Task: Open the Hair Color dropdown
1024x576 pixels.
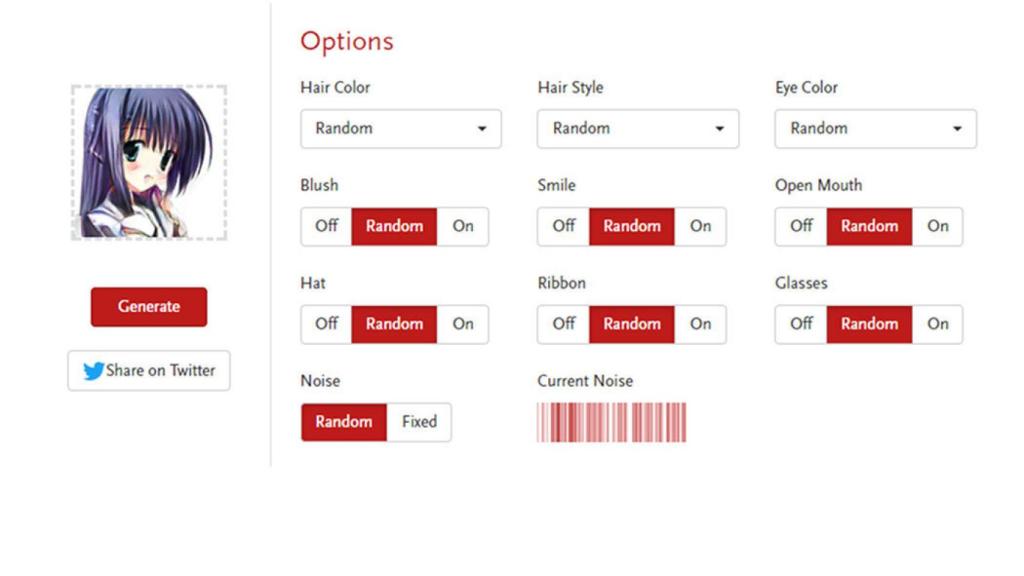Action: [x=400, y=129]
